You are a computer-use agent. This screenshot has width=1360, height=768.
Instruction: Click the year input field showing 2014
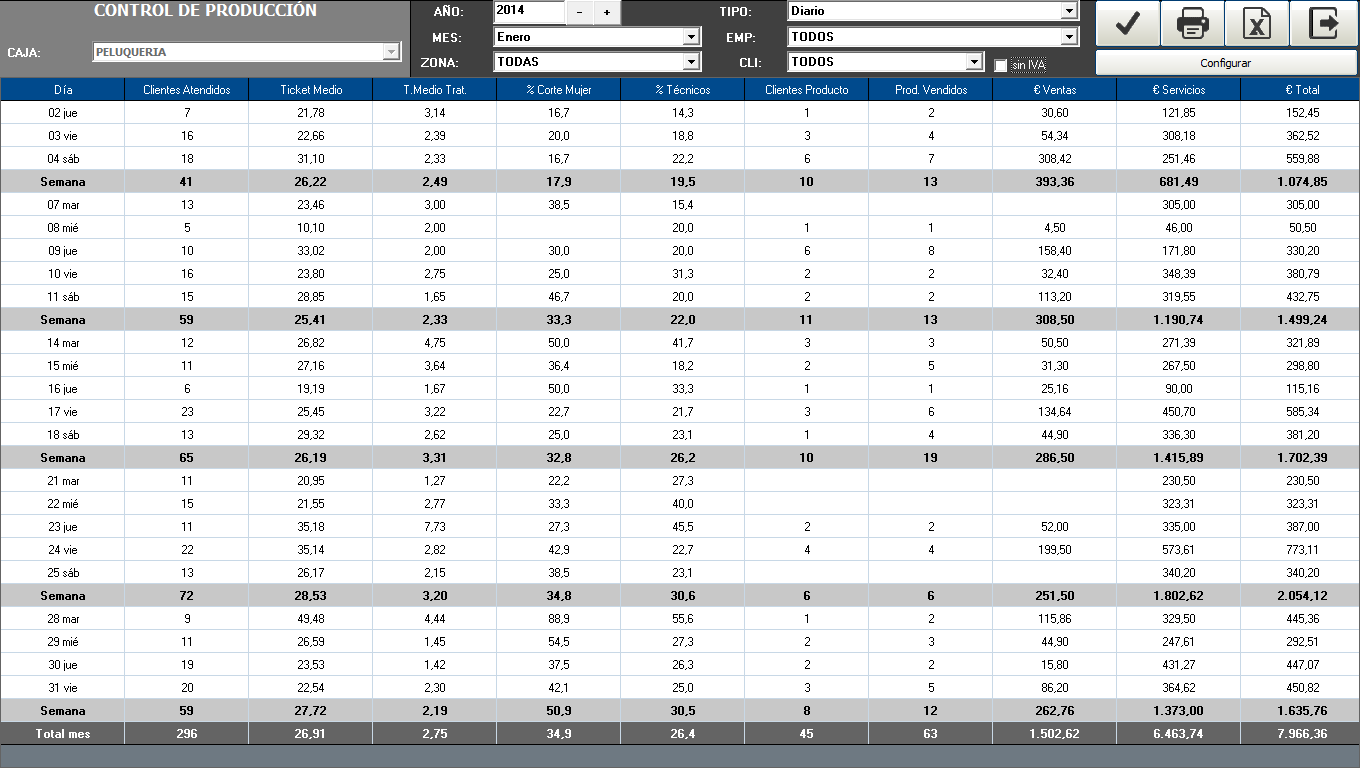coord(529,11)
